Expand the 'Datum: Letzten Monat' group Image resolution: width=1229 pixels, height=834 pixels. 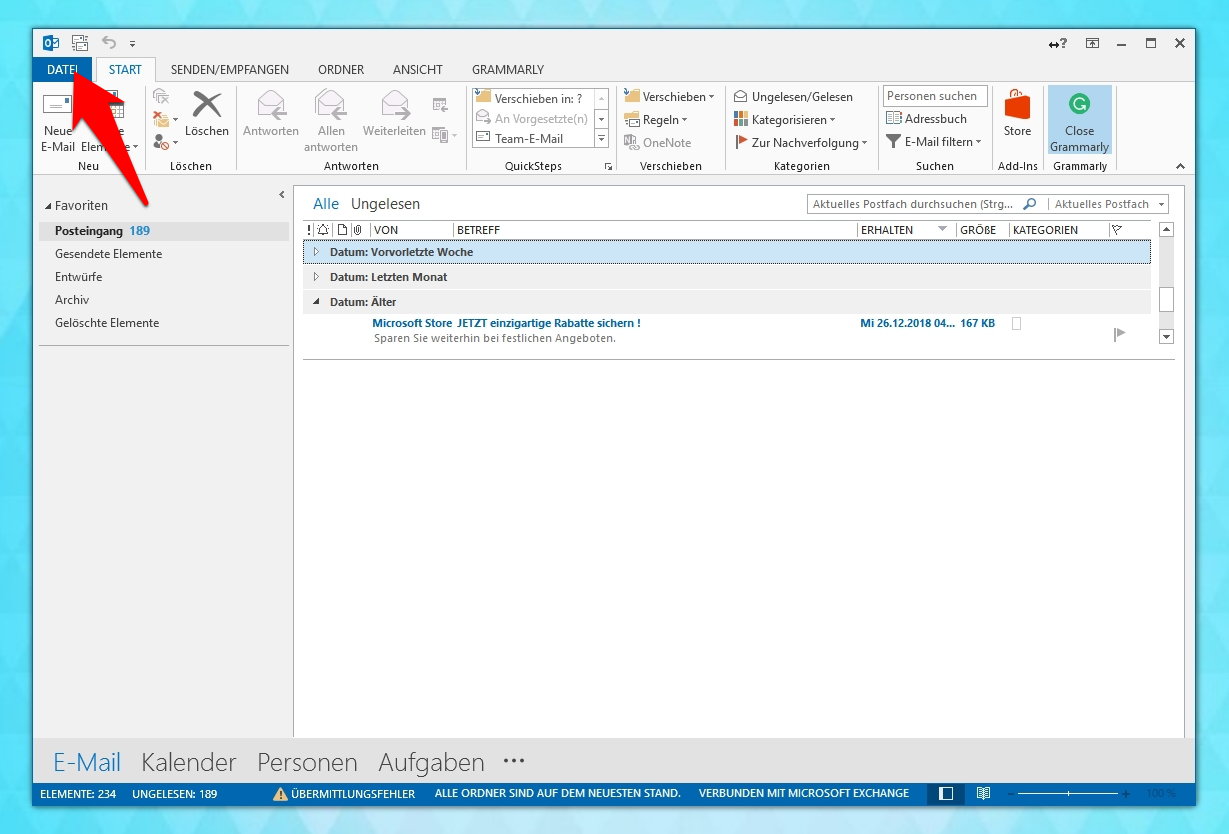pyautogui.click(x=316, y=277)
